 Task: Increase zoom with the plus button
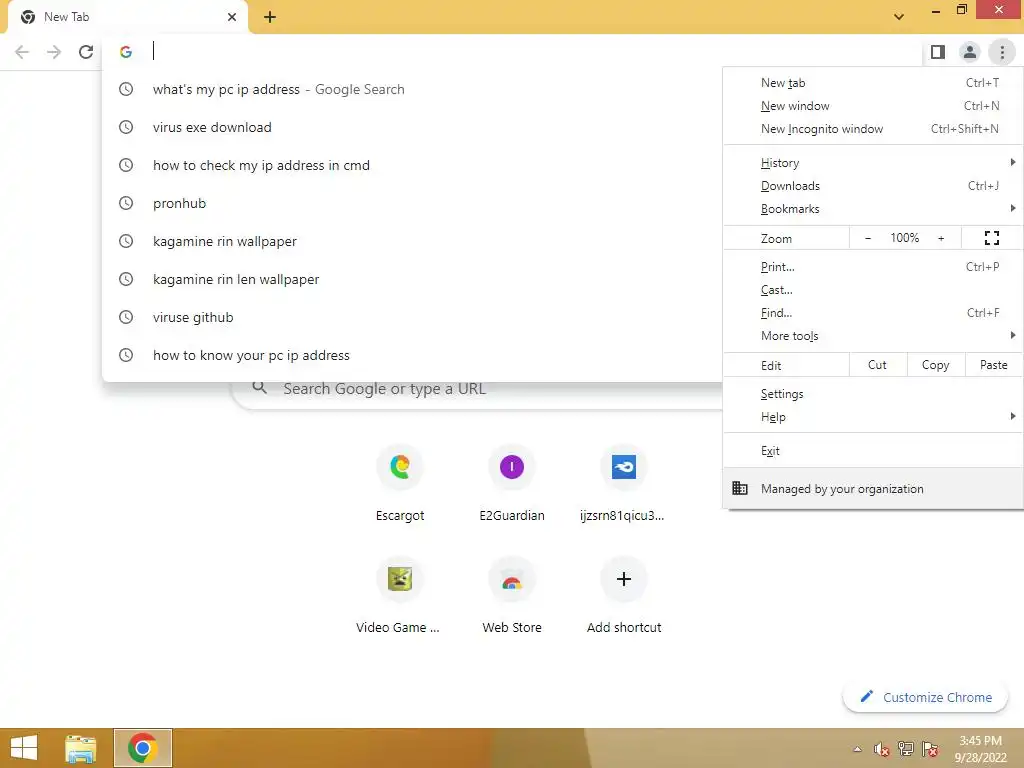tap(941, 238)
